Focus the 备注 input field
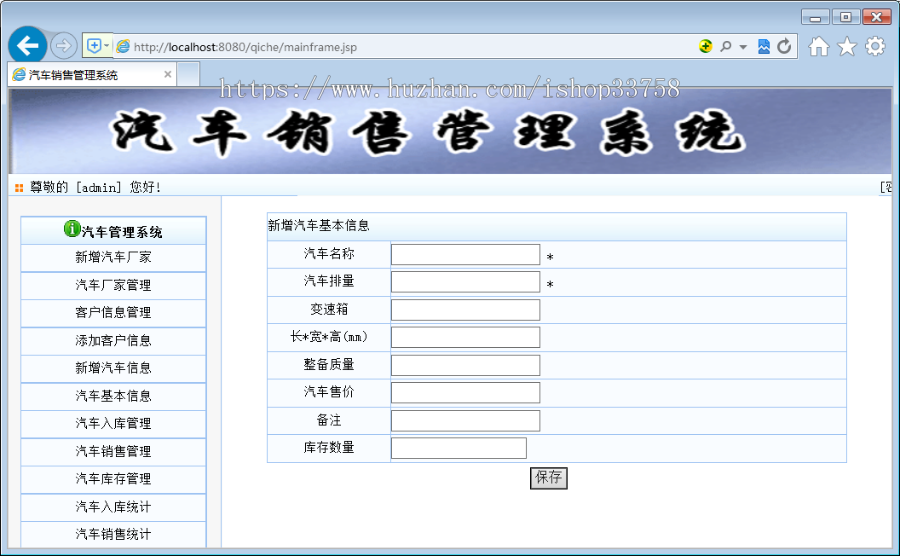900x556 pixels. coord(465,421)
